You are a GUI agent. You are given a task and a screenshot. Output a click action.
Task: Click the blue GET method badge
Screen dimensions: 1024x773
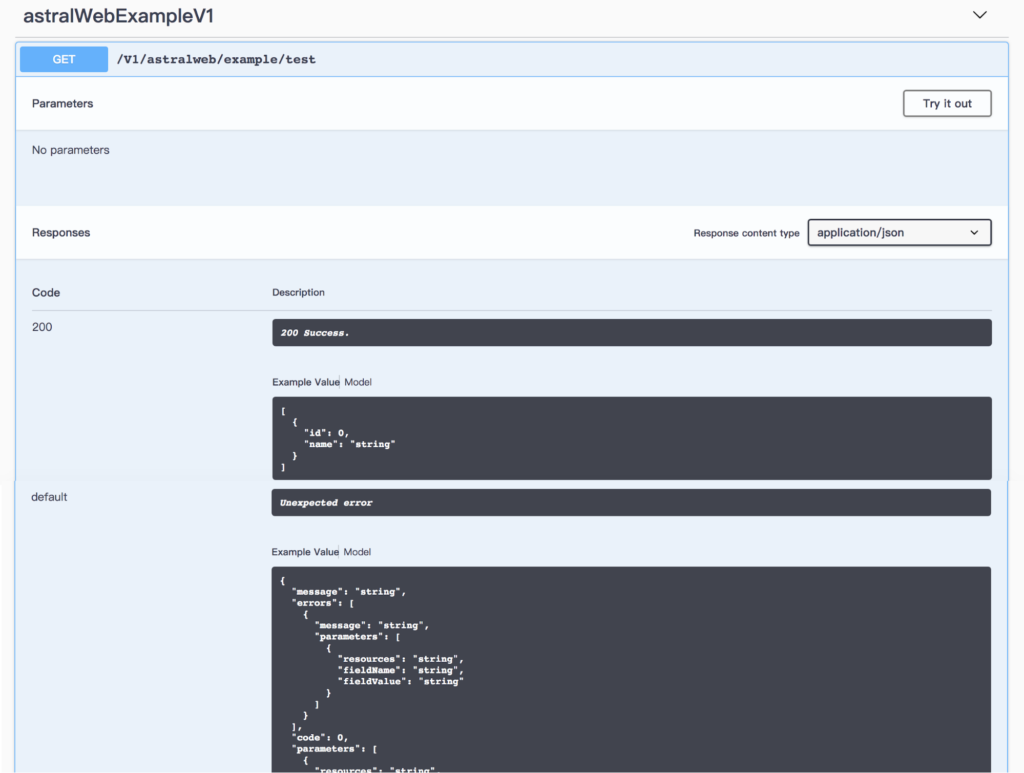pyautogui.click(x=64, y=59)
